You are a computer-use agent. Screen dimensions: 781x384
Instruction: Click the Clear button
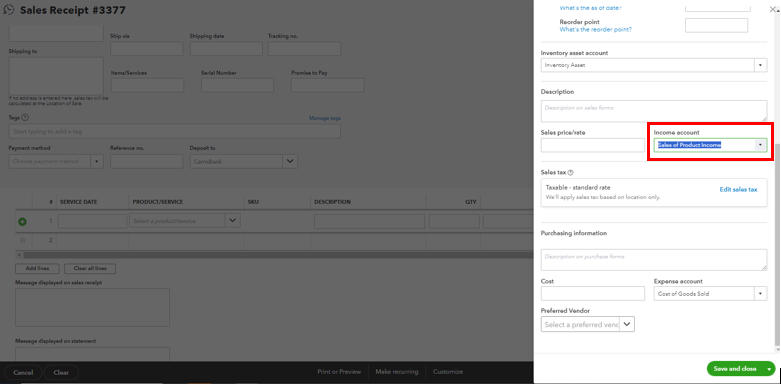61,373
